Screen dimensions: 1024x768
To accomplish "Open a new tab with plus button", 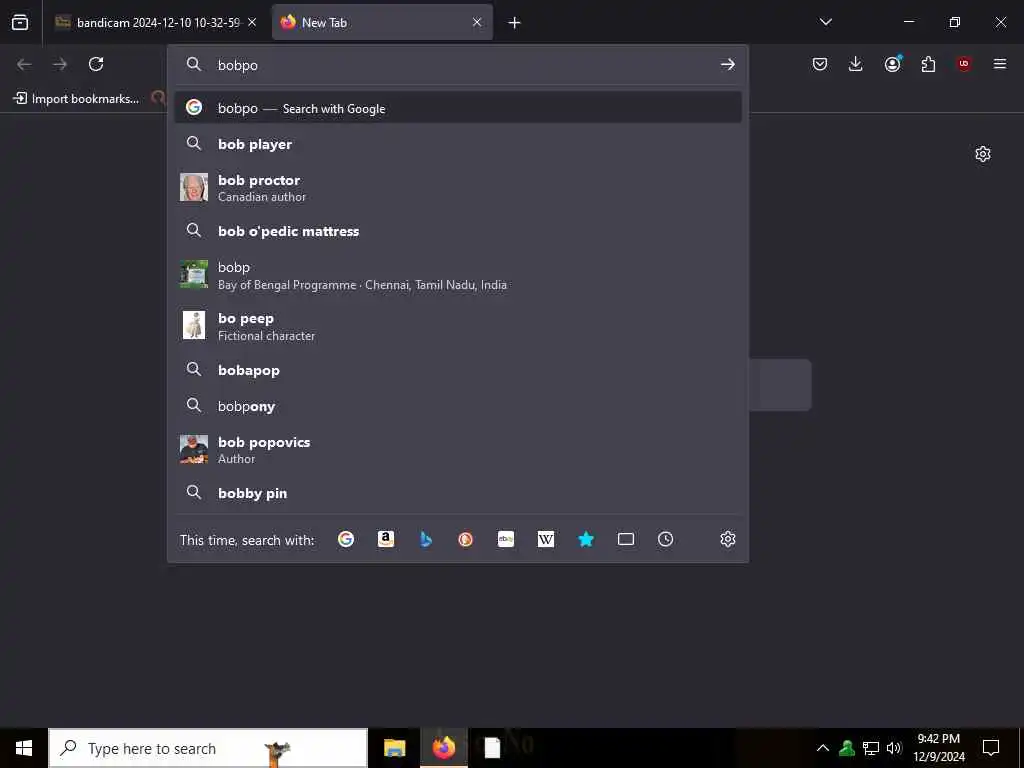I will tap(515, 23).
